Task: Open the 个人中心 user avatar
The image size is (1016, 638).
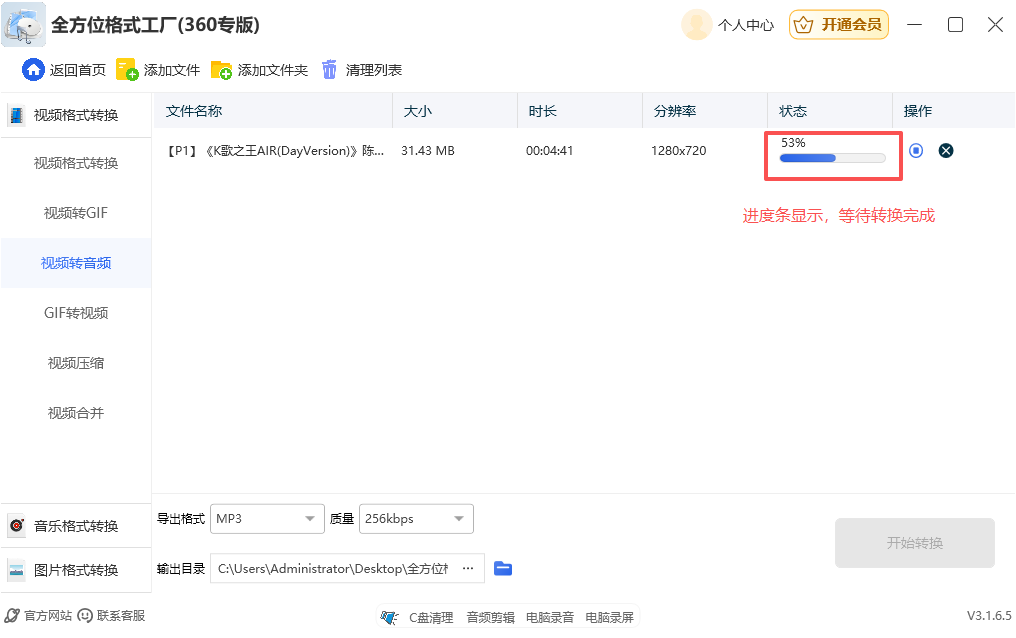Action: [696, 25]
